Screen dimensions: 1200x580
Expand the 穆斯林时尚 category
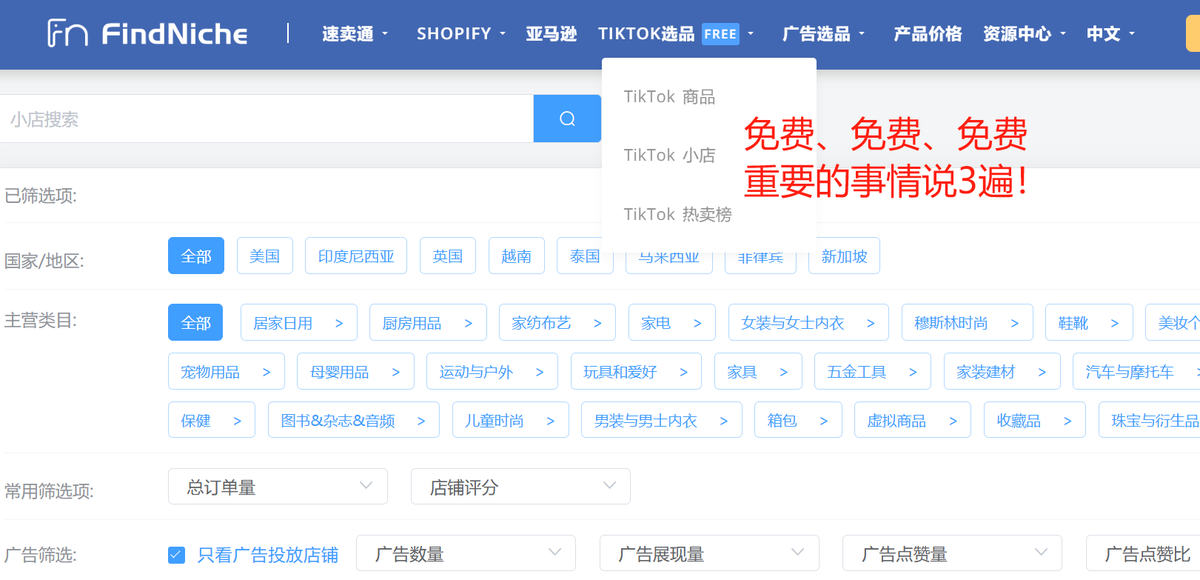tap(967, 323)
